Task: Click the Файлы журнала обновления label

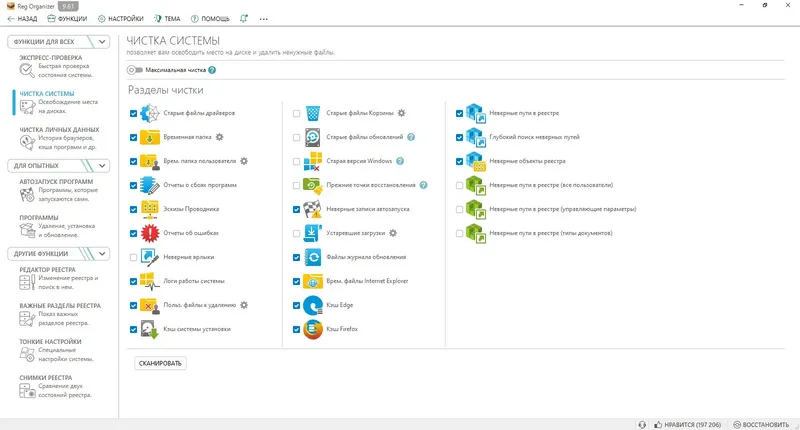Action: tap(366, 257)
